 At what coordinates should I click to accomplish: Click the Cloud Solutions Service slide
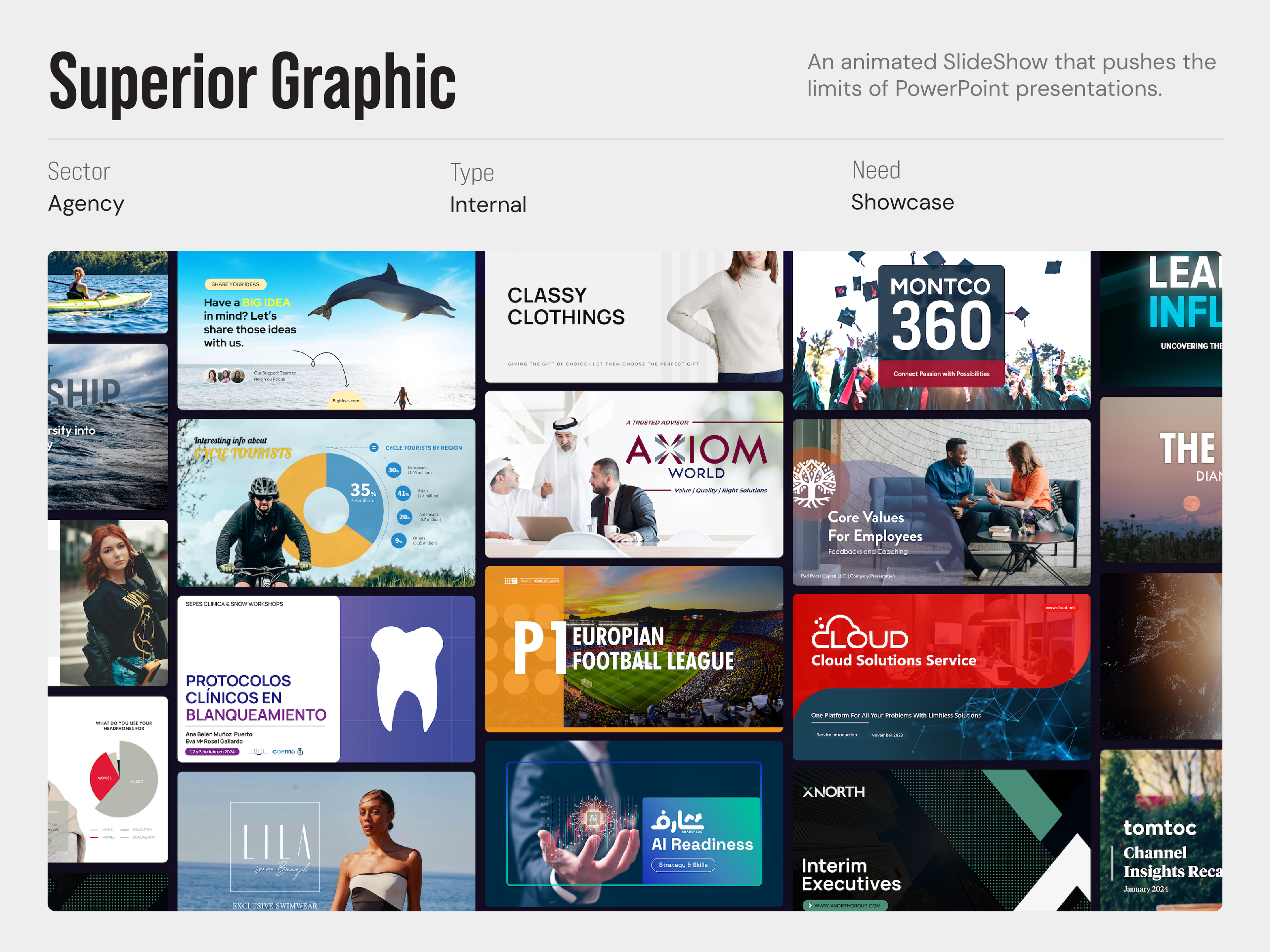942,677
